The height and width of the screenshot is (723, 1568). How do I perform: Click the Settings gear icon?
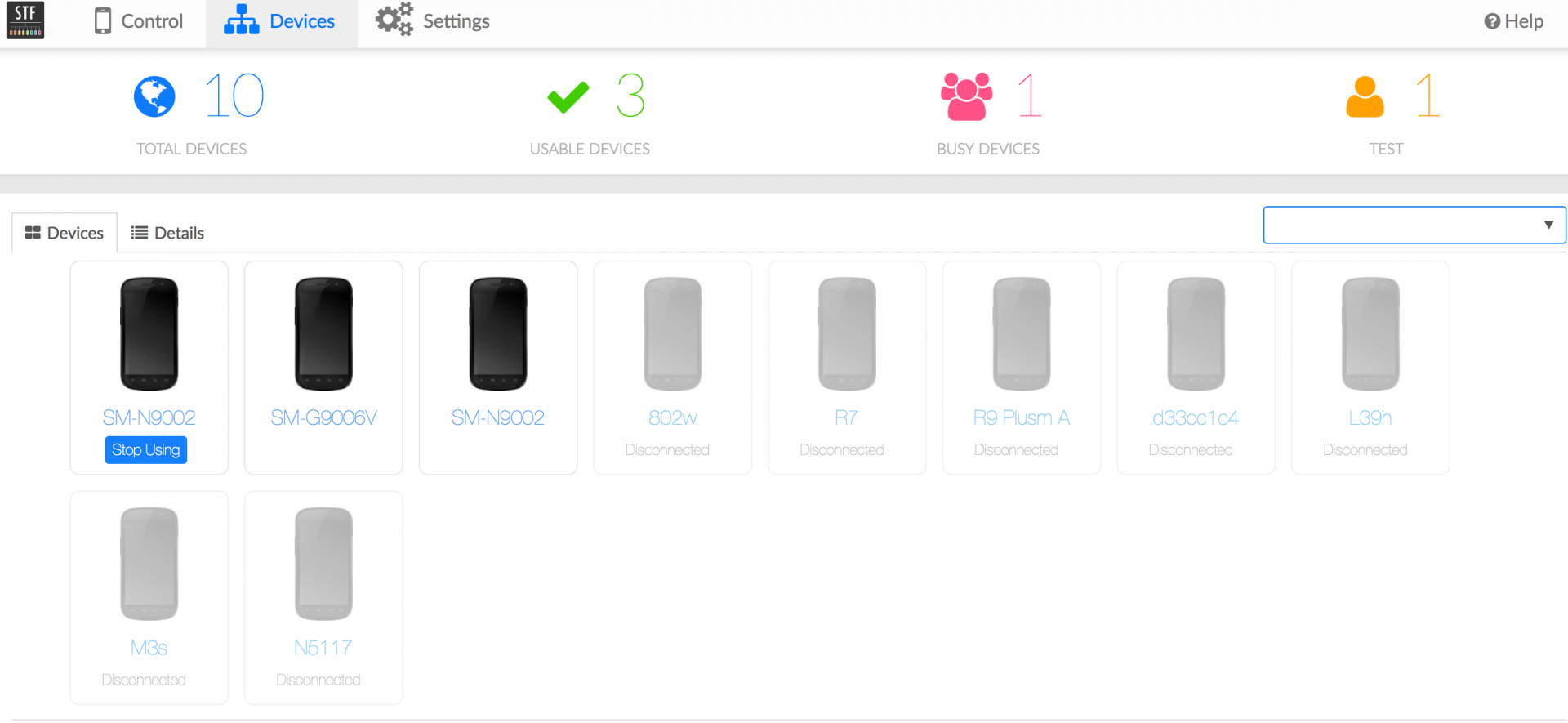click(394, 20)
